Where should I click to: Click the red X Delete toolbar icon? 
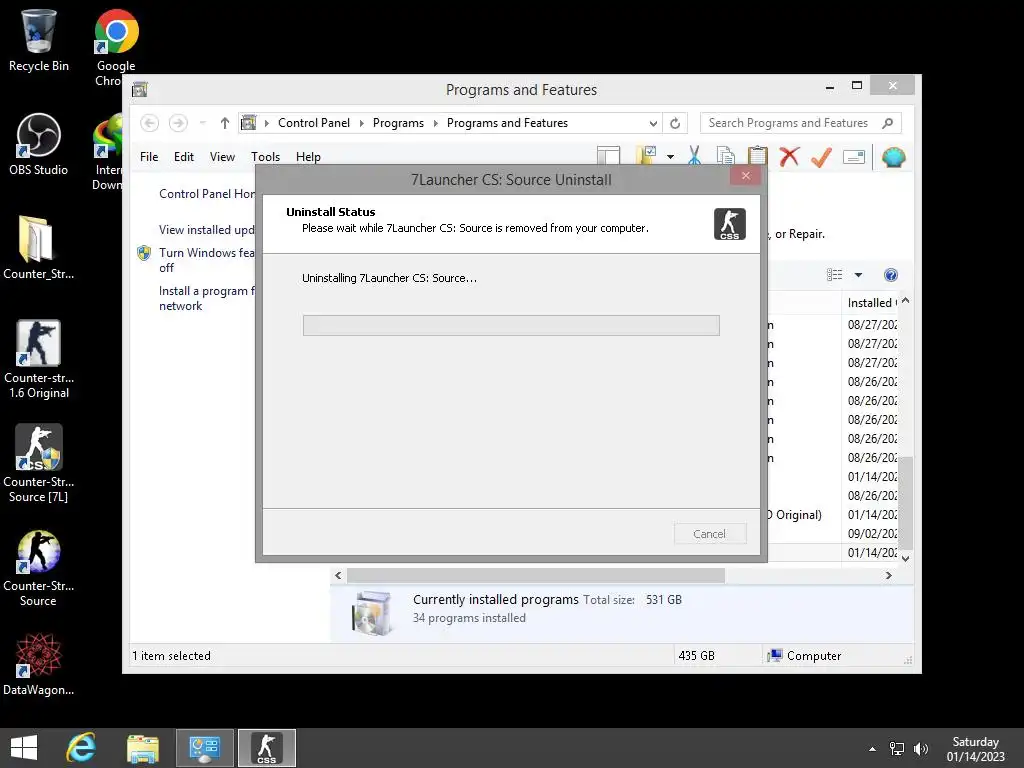tap(790, 157)
